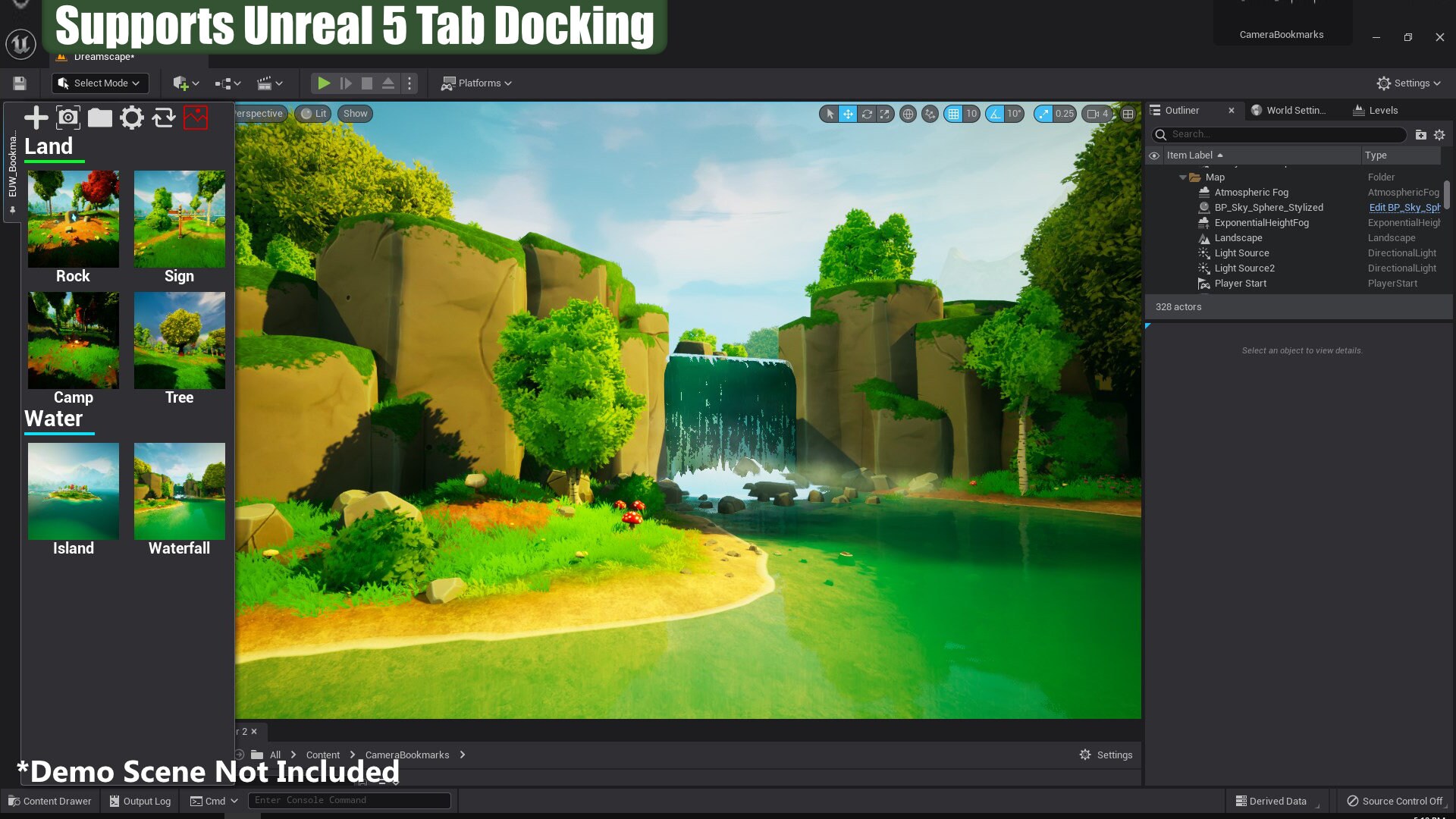Click the red image thumbnail icon
Image resolution: width=1456 pixels, height=819 pixels.
tap(196, 118)
